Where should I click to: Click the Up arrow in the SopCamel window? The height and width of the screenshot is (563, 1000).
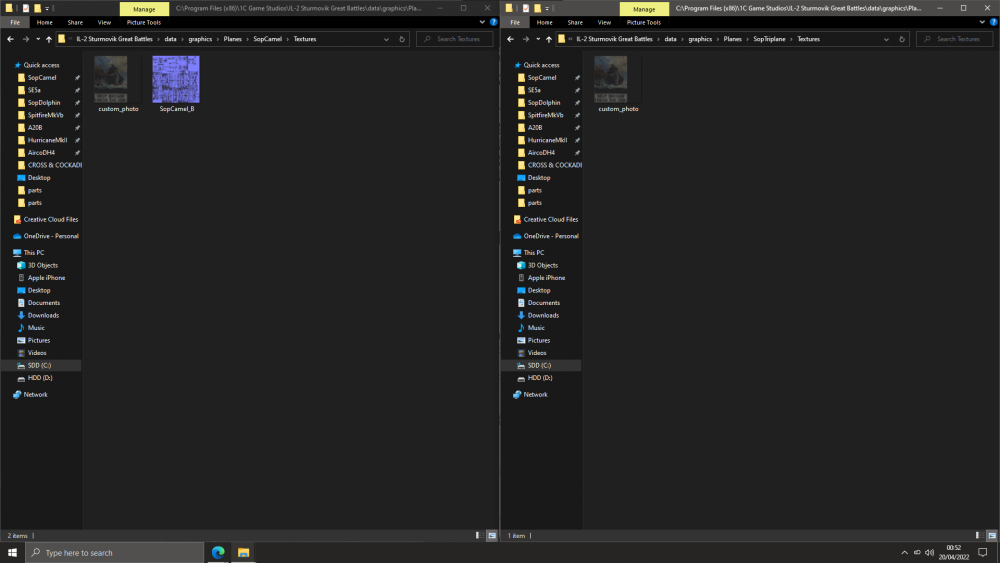click(49, 39)
